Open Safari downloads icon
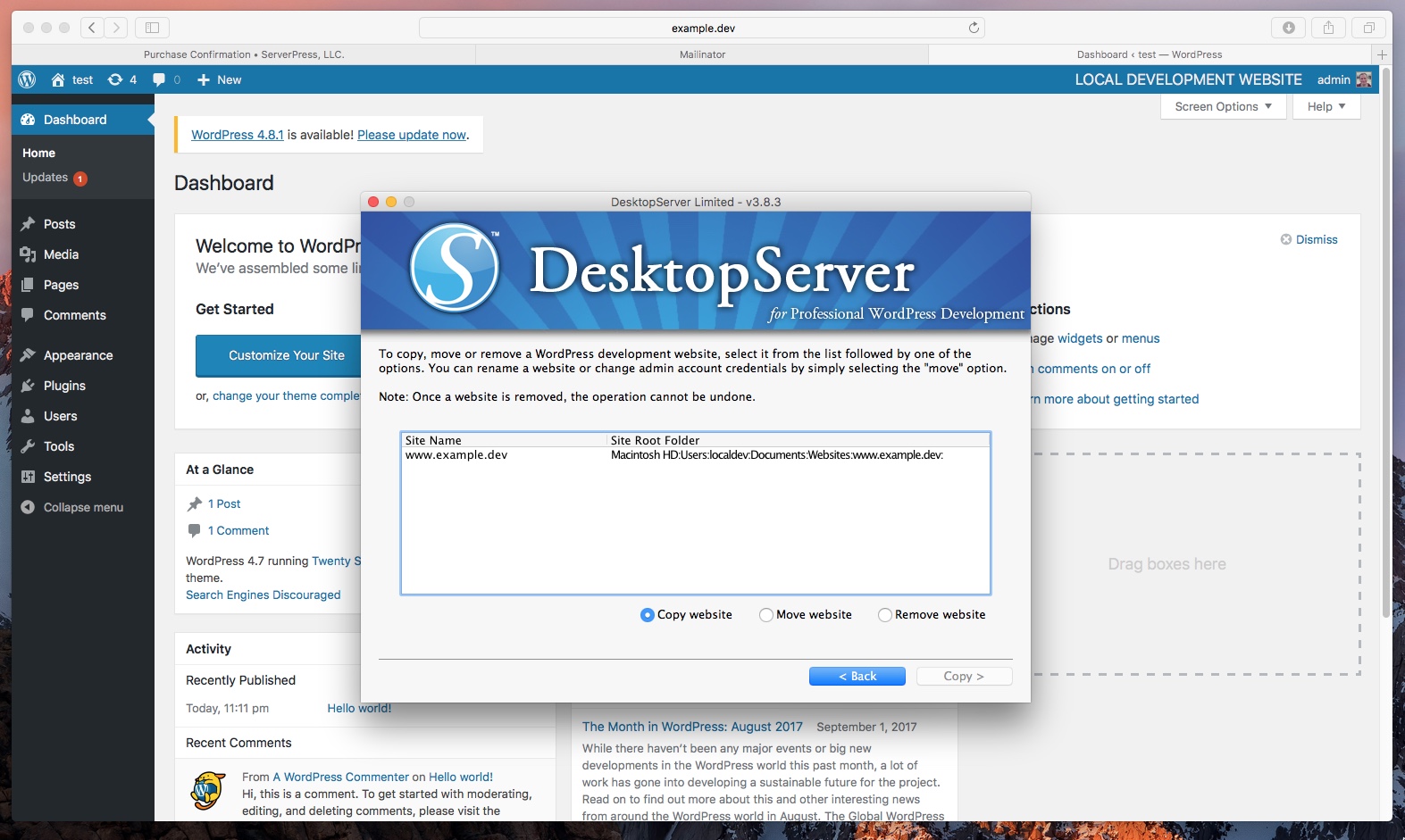This screenshot has height=840, width=1405. (x=1288, y=28)
